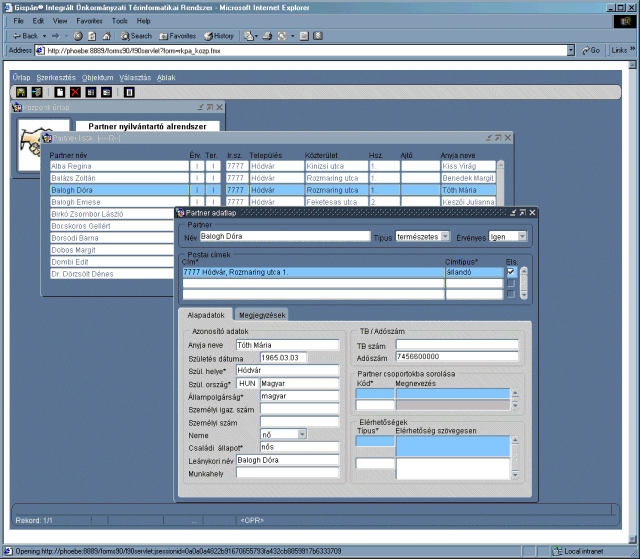Viewport: 640px width, 559px height.
Task: Toggle the checked Els. checkbox for állandó address
Action: click(x=510, y=272)
